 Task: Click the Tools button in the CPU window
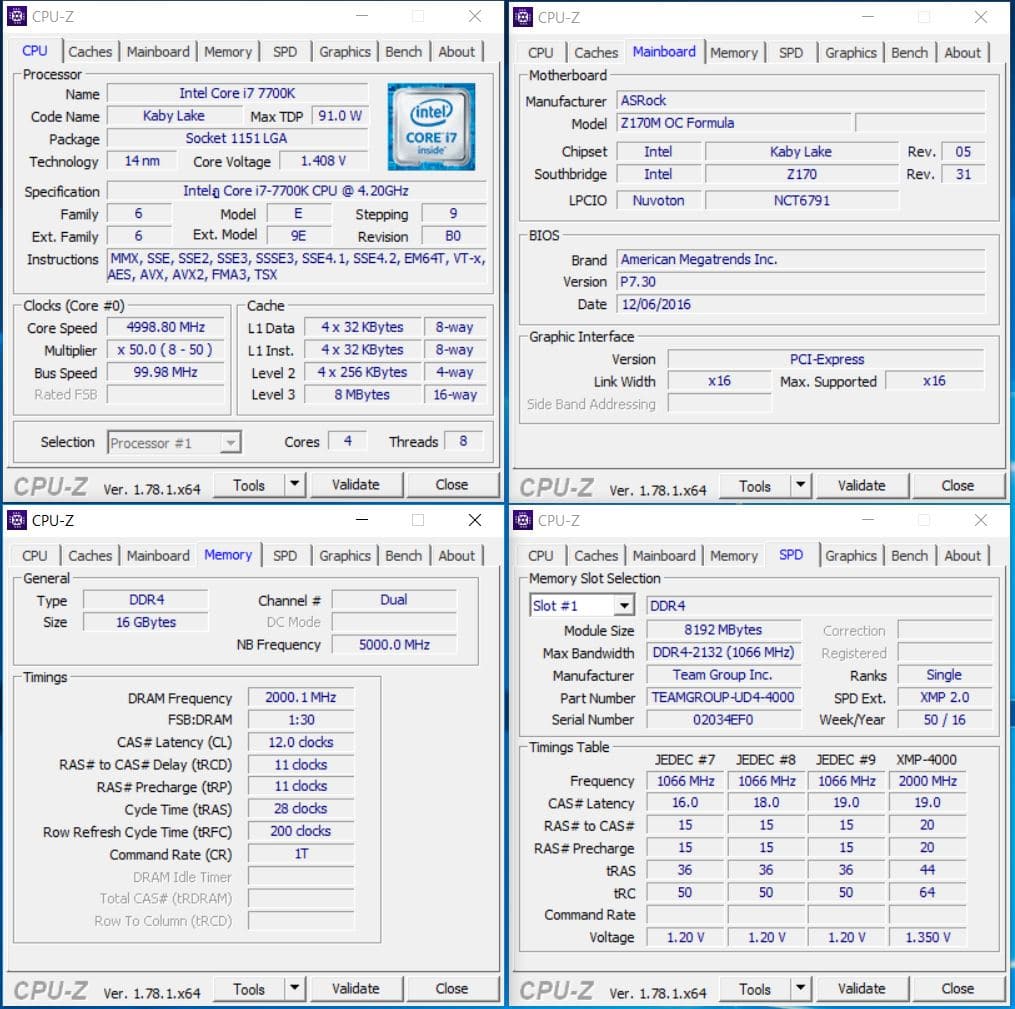coord(248,485)
